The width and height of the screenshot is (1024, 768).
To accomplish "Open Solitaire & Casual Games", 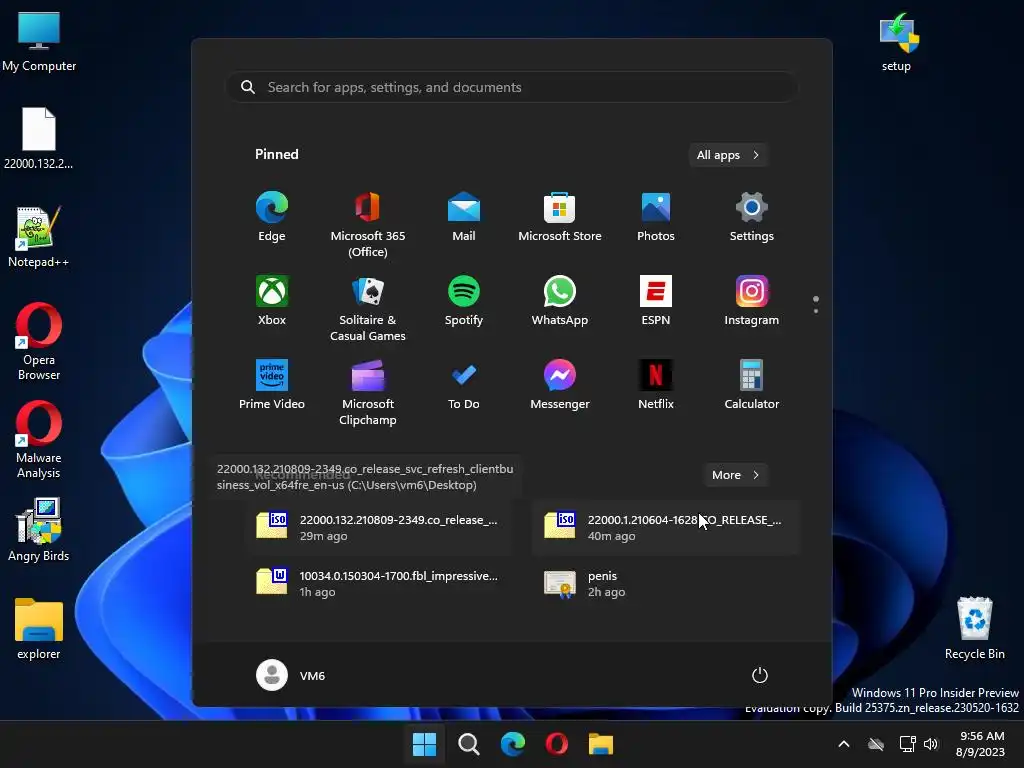I will coord(368,308).
